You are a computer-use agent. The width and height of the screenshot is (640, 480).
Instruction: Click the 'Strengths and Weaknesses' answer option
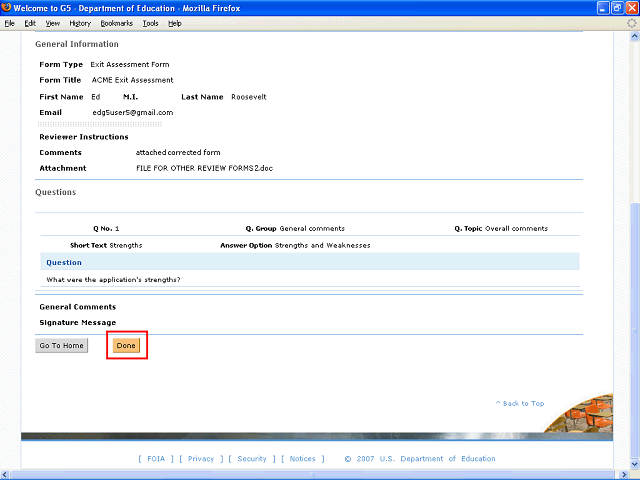(322, 245)
